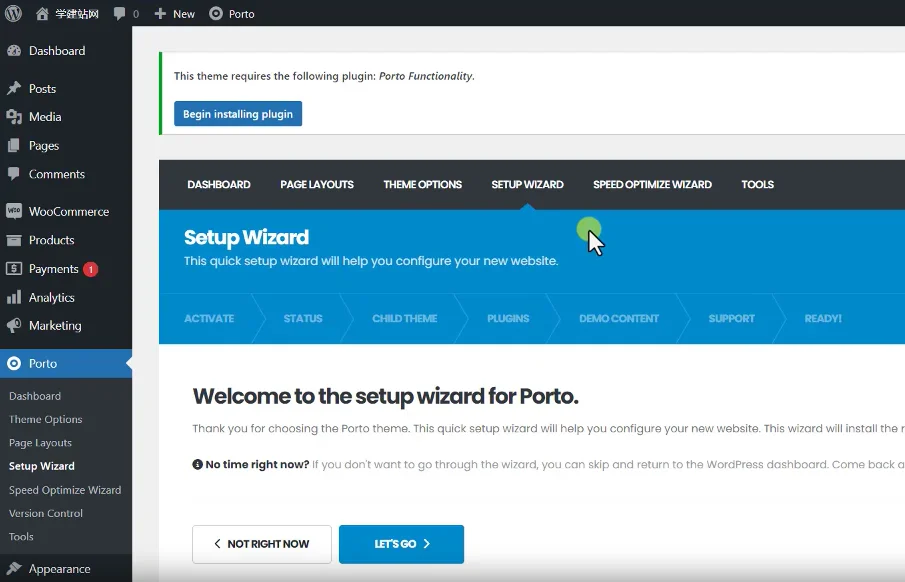Open Version Control submenu item
This screenshot has width=905, height=582.
click(x=46, y=513)
